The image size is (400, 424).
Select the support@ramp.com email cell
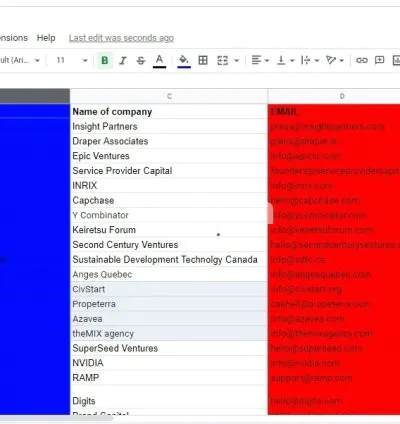[x=334, y=378]
